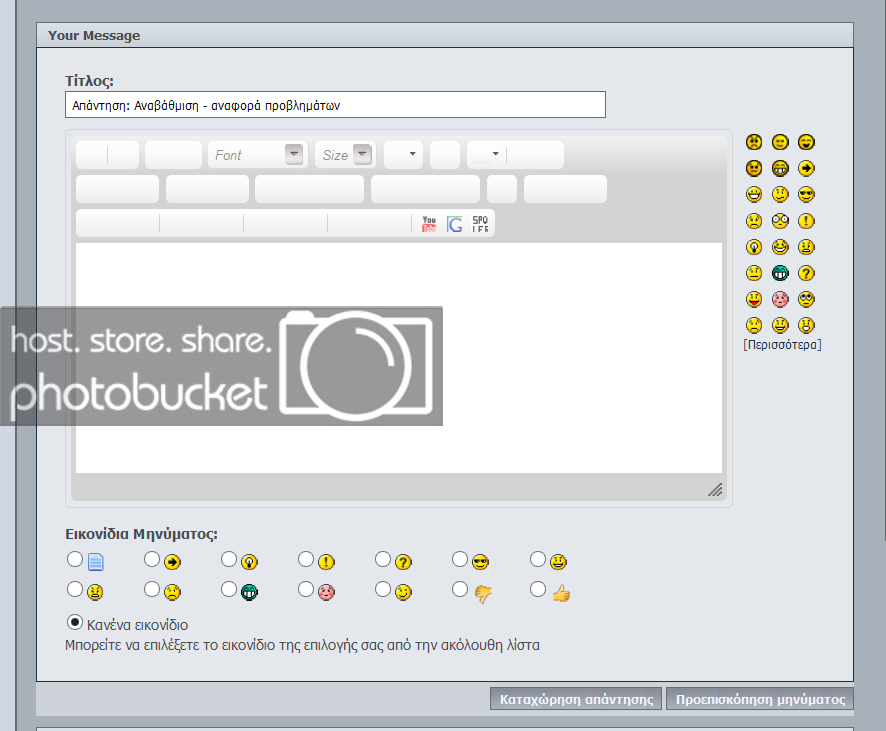Viewport: 886px width, 731px height.
Task: Click the thumbs-up message icon image
Action: pos(561,593)
